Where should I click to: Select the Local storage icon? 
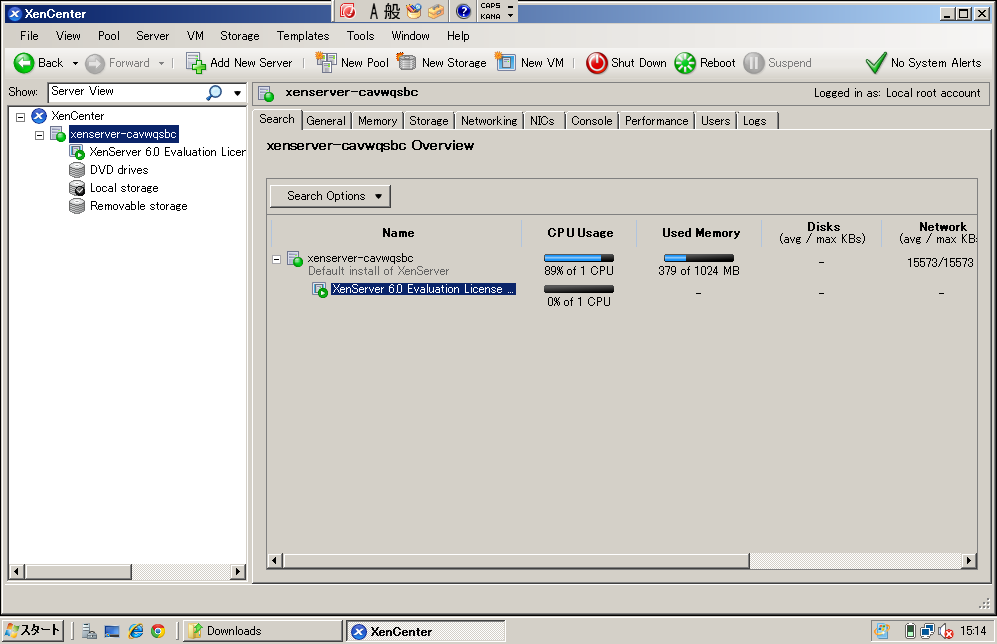(77, 188)
